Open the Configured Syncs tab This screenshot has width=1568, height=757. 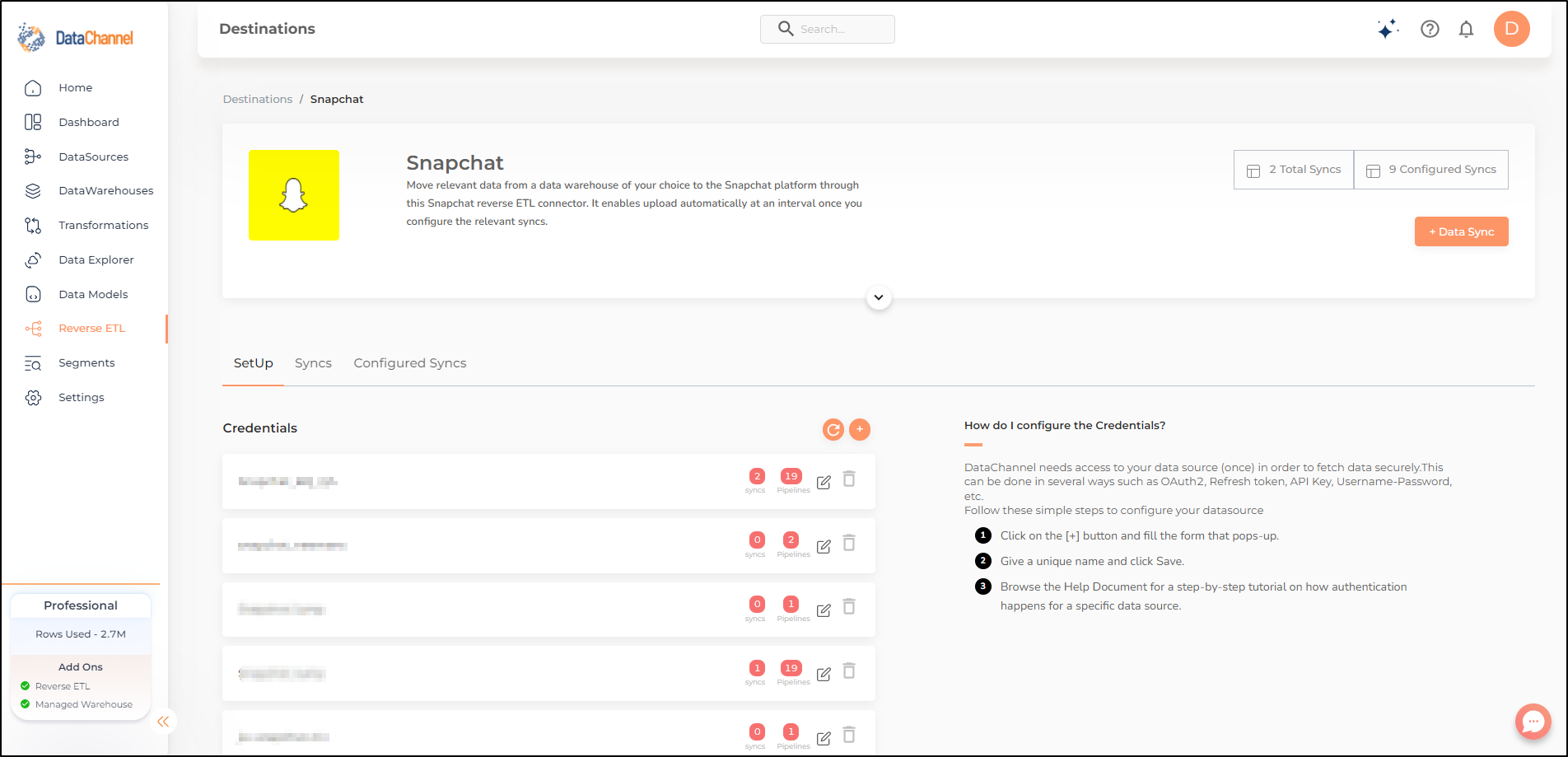click(x=410, y=363)
